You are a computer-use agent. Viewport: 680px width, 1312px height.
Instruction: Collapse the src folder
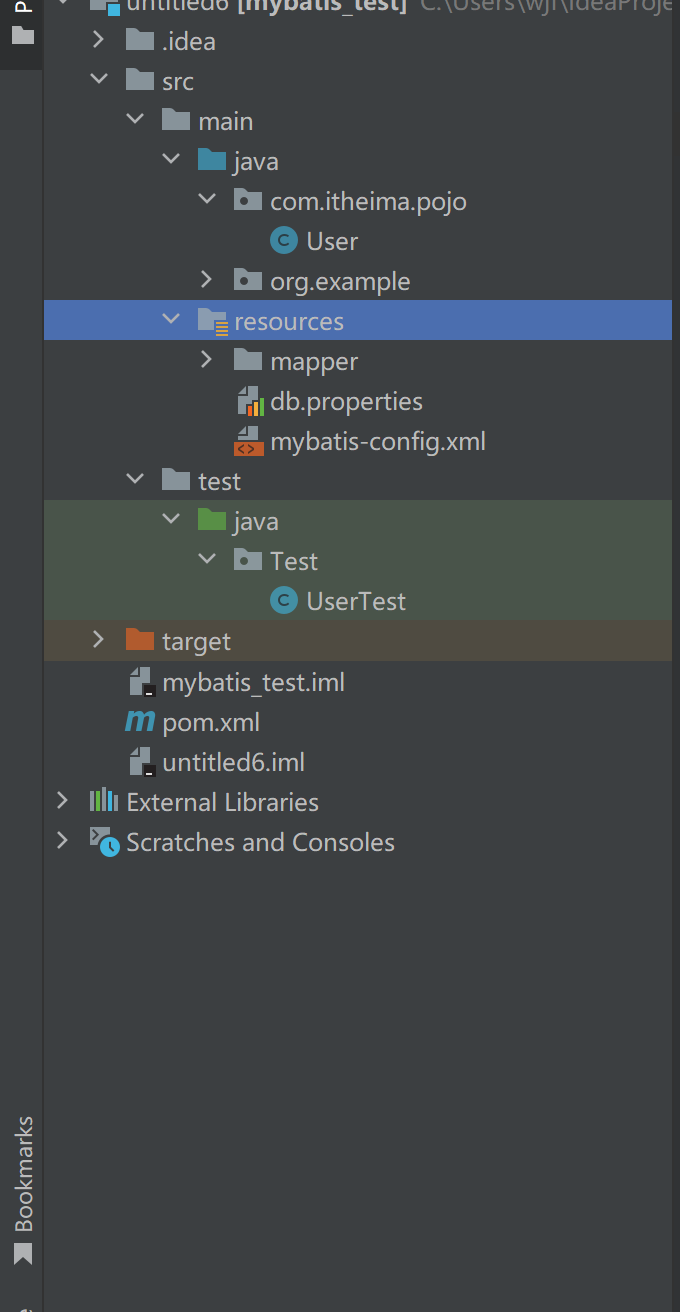(x=98, y=81)
